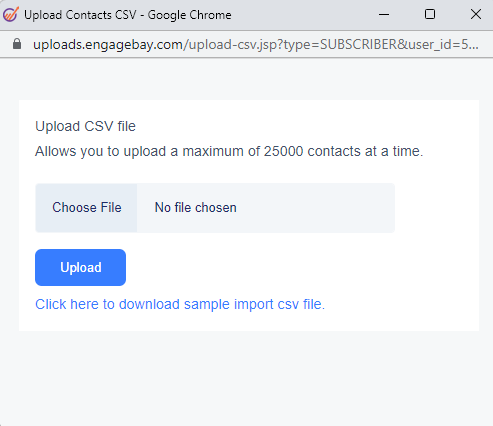Click the truncated user_id end of the URL

443,44
